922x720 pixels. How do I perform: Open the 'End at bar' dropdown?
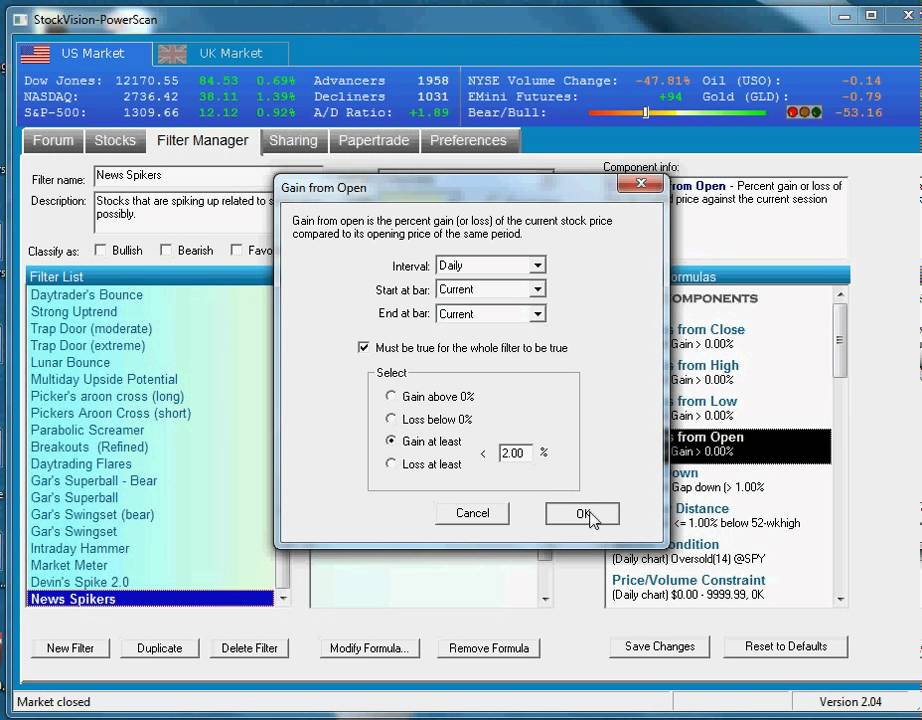coord(537,314)
